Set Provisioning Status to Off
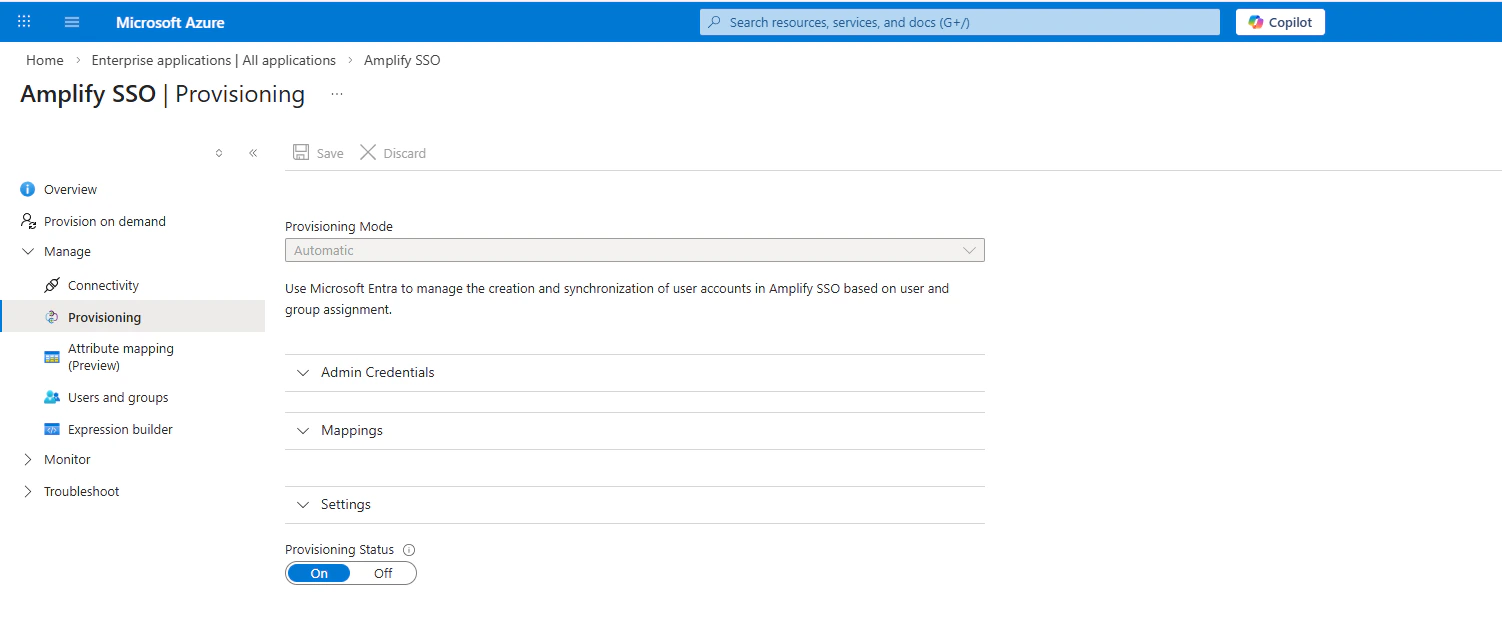This screenshot has height=638, width=1502. (x=383, y=573)
